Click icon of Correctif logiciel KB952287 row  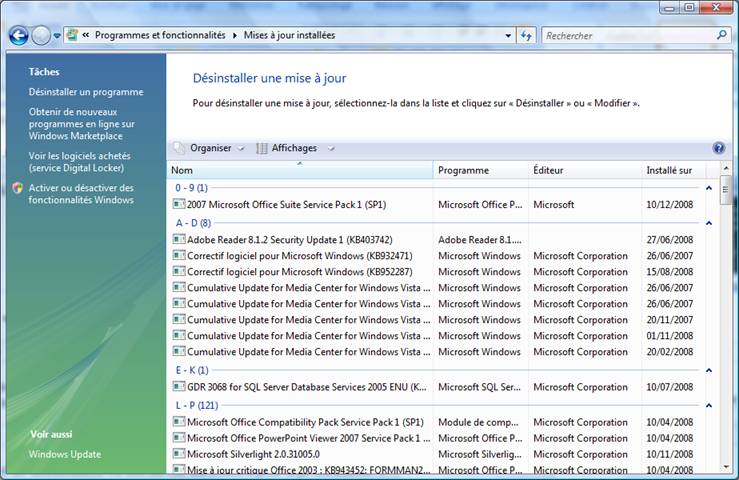(179, 271)
